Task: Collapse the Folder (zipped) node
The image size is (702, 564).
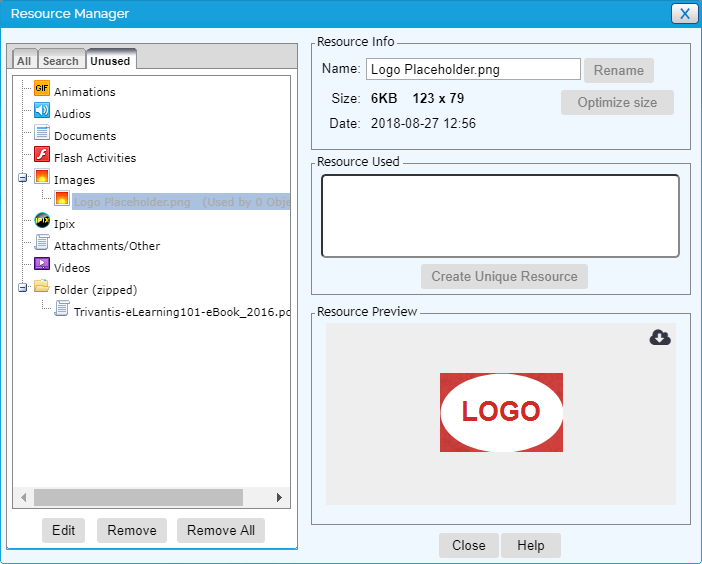Action: tap(23, 289)
